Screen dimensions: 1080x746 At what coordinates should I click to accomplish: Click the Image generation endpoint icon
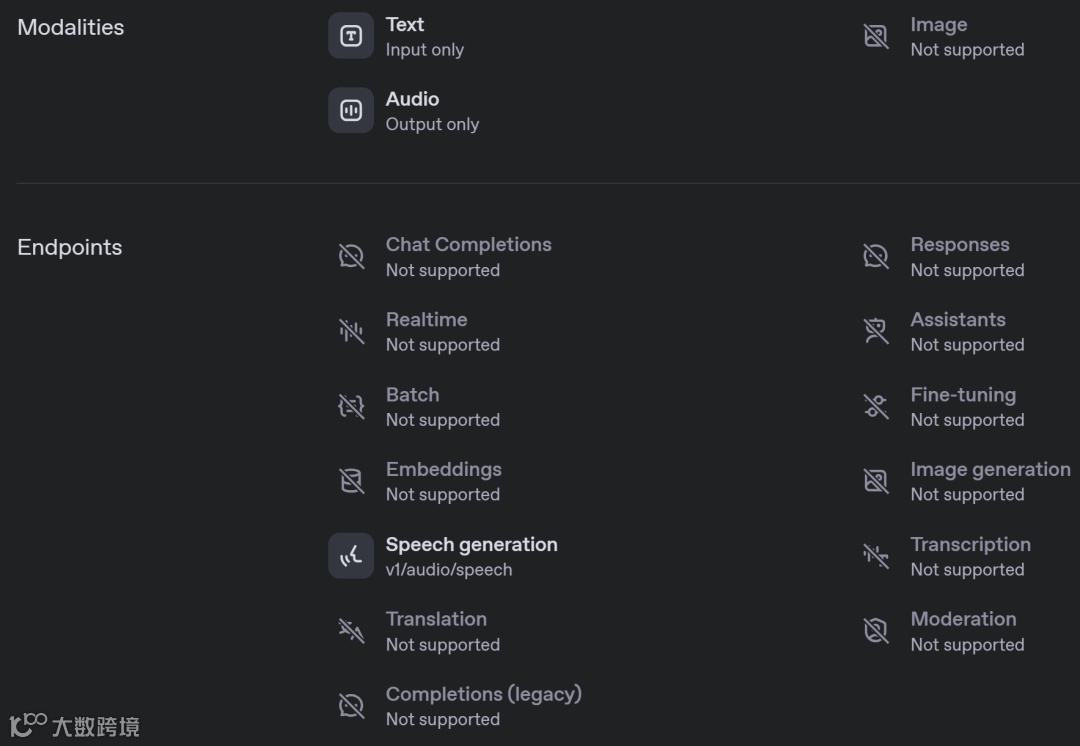click(876, 481)
